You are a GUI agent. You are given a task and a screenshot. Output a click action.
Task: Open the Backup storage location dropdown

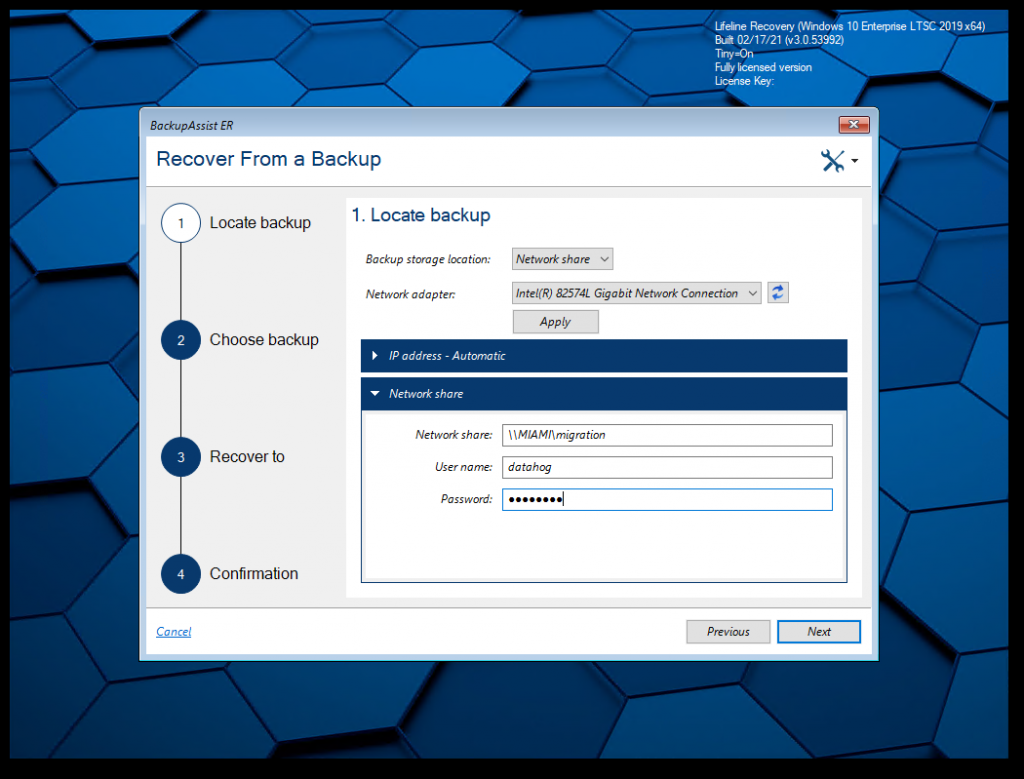562,259
